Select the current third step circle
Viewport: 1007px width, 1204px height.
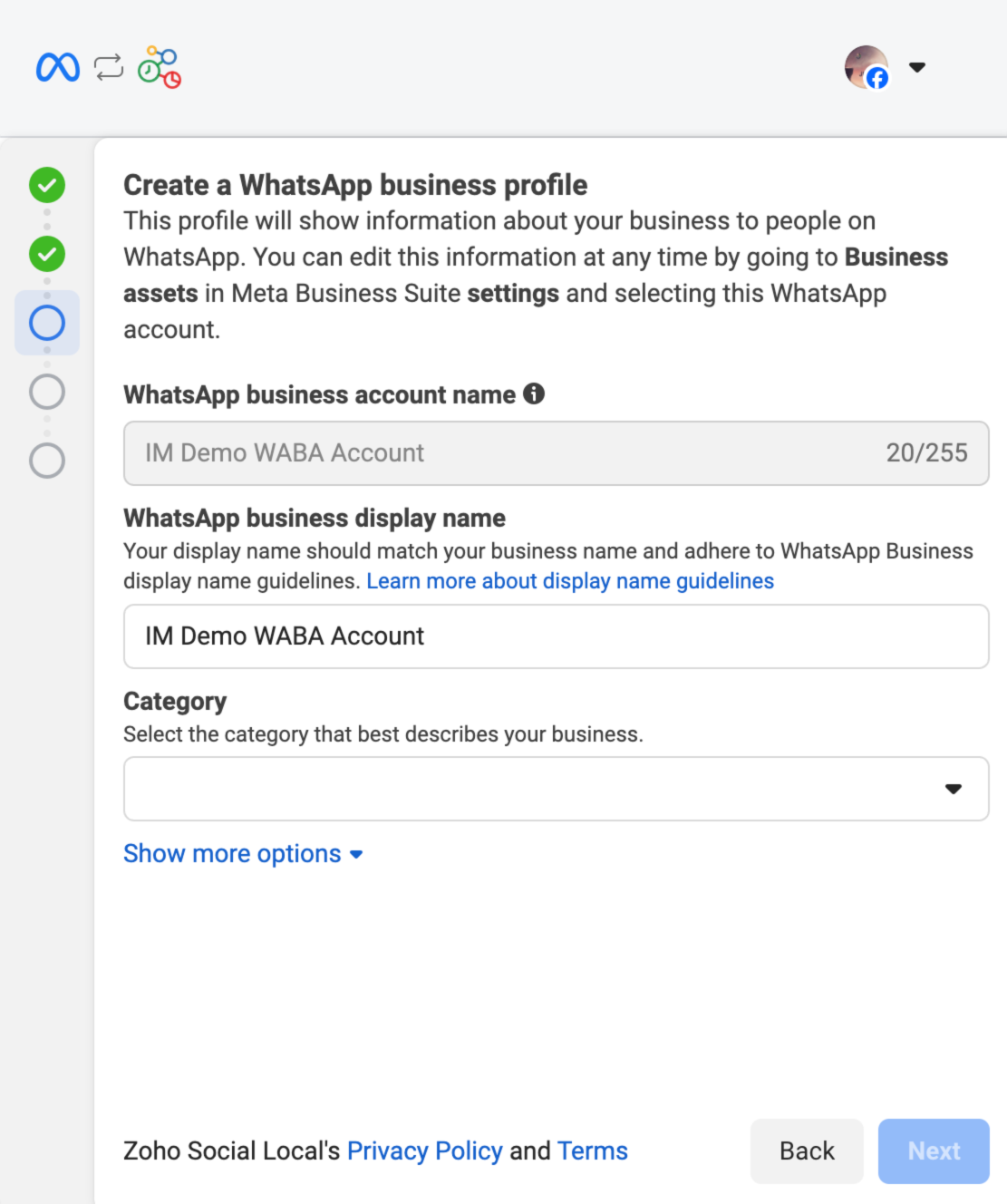[x=47, y=323]
